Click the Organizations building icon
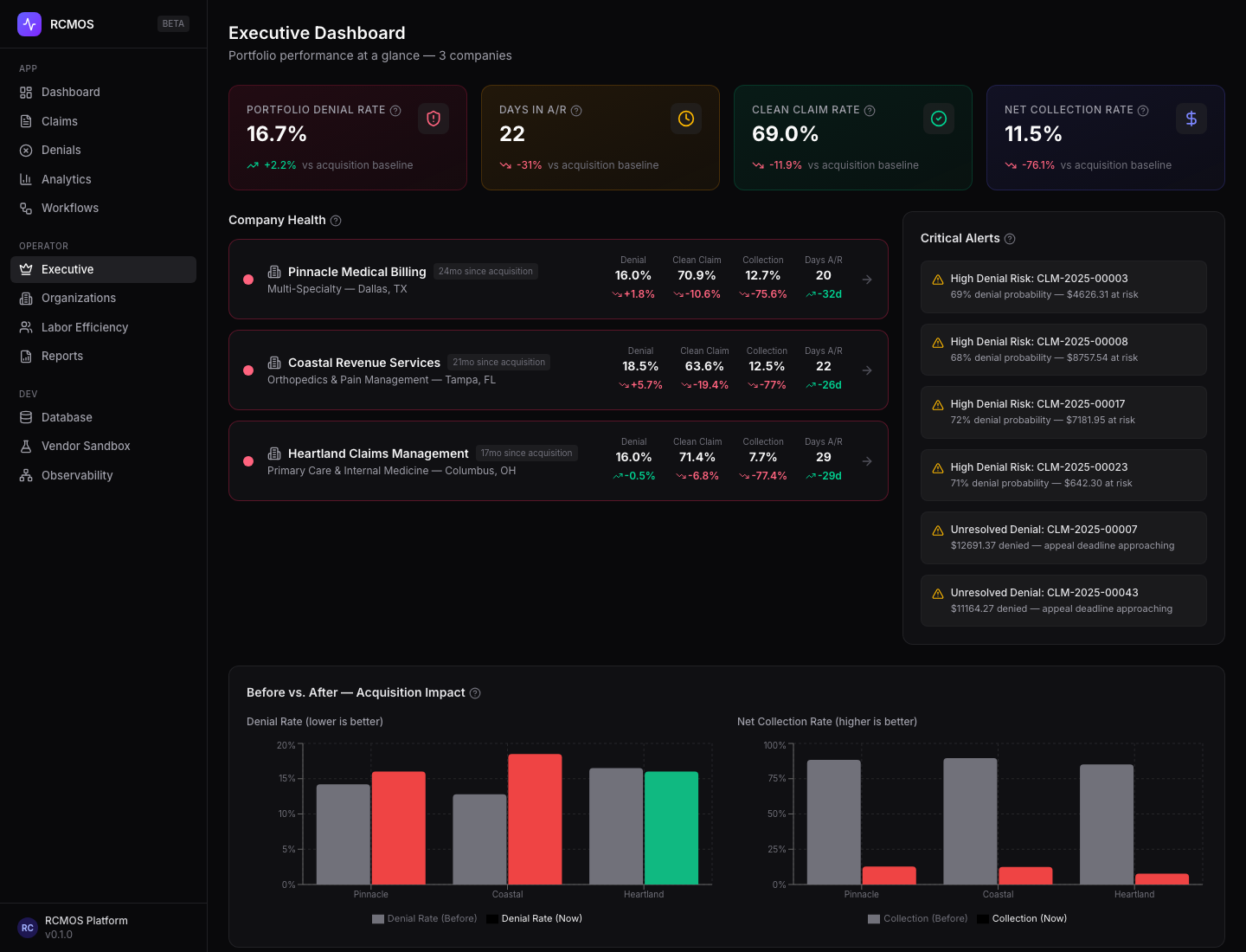Screen dimensions: 1246x952 pos(26,299)
